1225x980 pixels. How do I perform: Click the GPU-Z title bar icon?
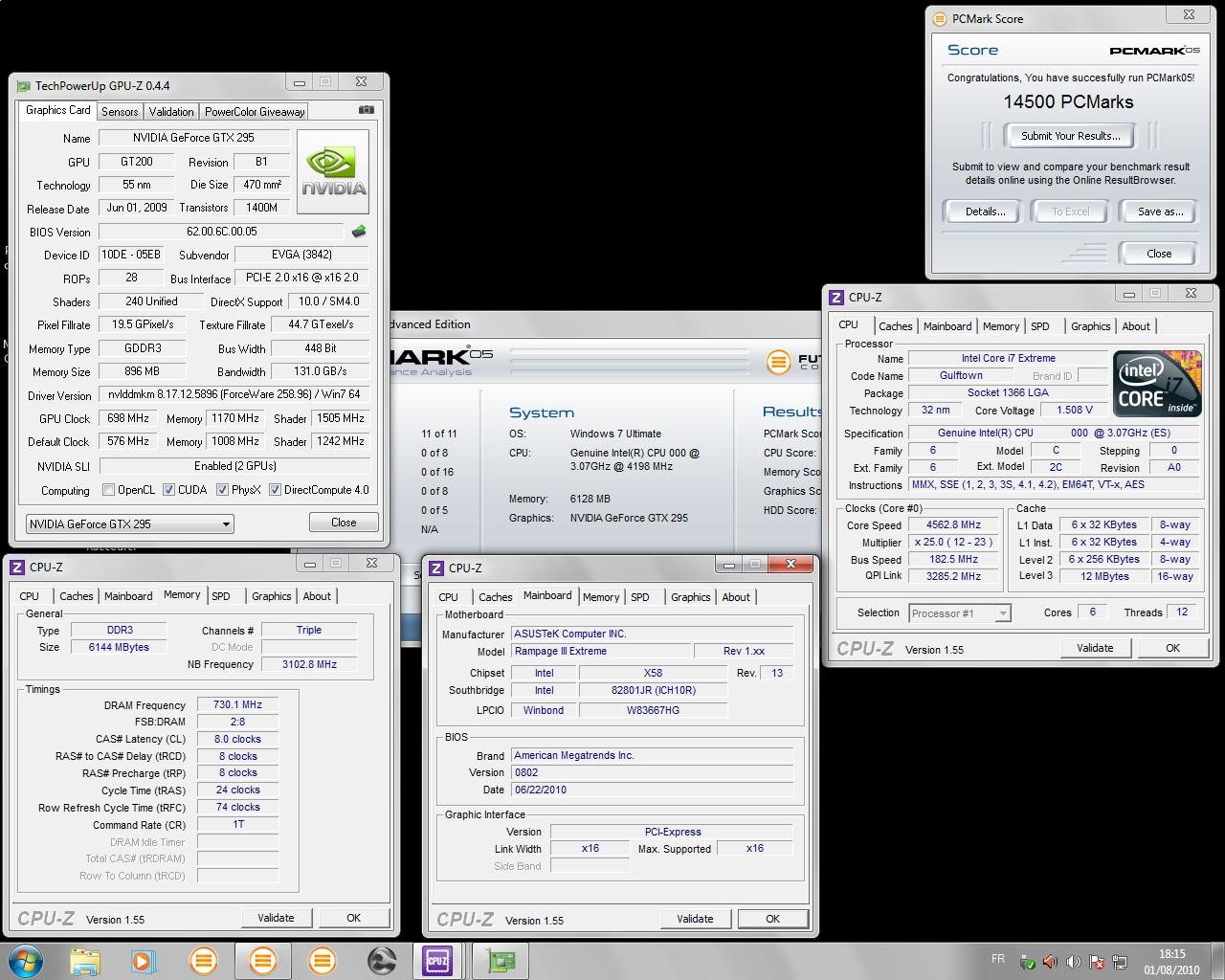[x=23, y=85]
